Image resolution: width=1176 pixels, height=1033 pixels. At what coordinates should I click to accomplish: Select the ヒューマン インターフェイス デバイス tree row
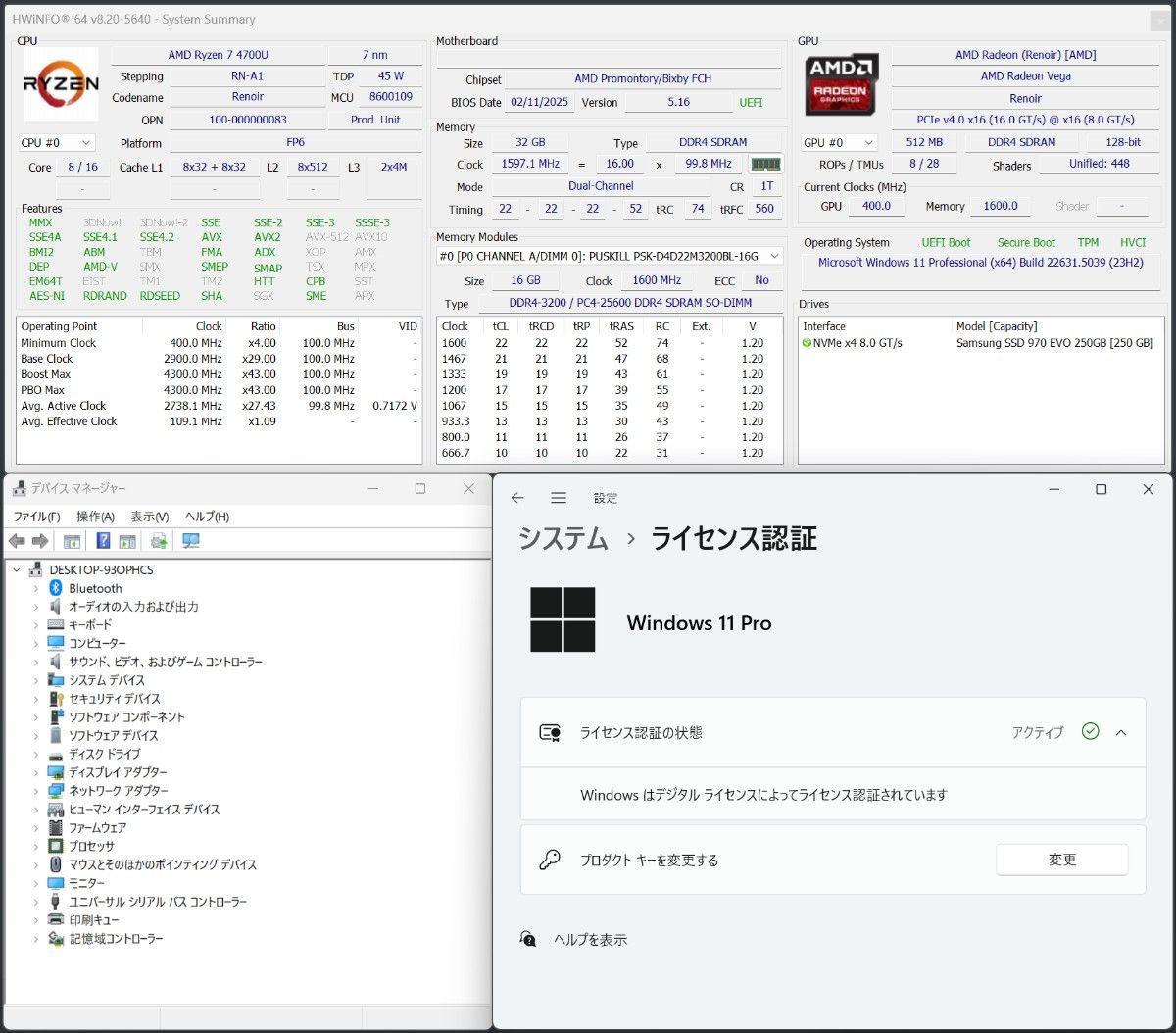point(144,810)
